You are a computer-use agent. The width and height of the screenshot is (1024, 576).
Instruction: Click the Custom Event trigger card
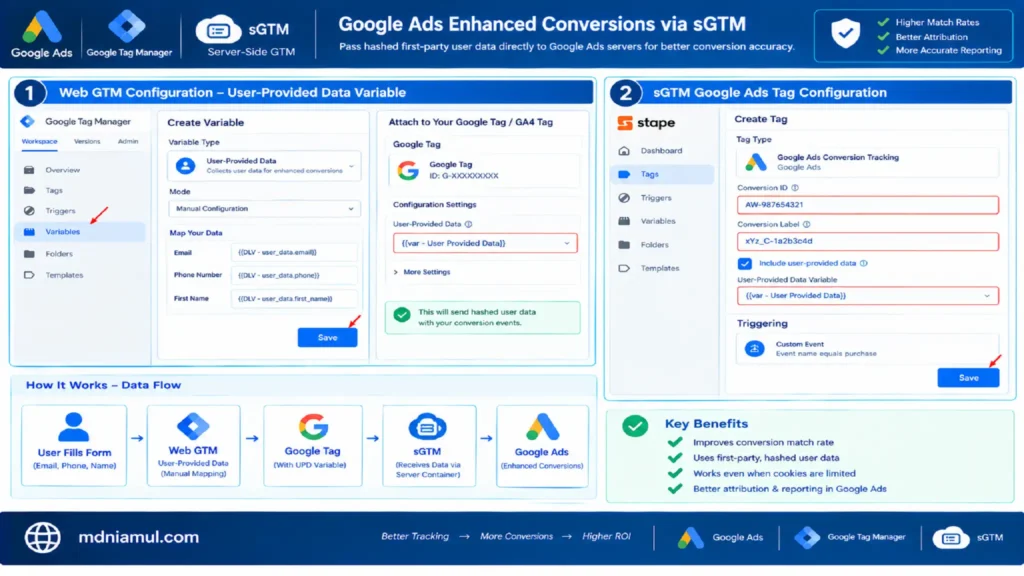867,349
